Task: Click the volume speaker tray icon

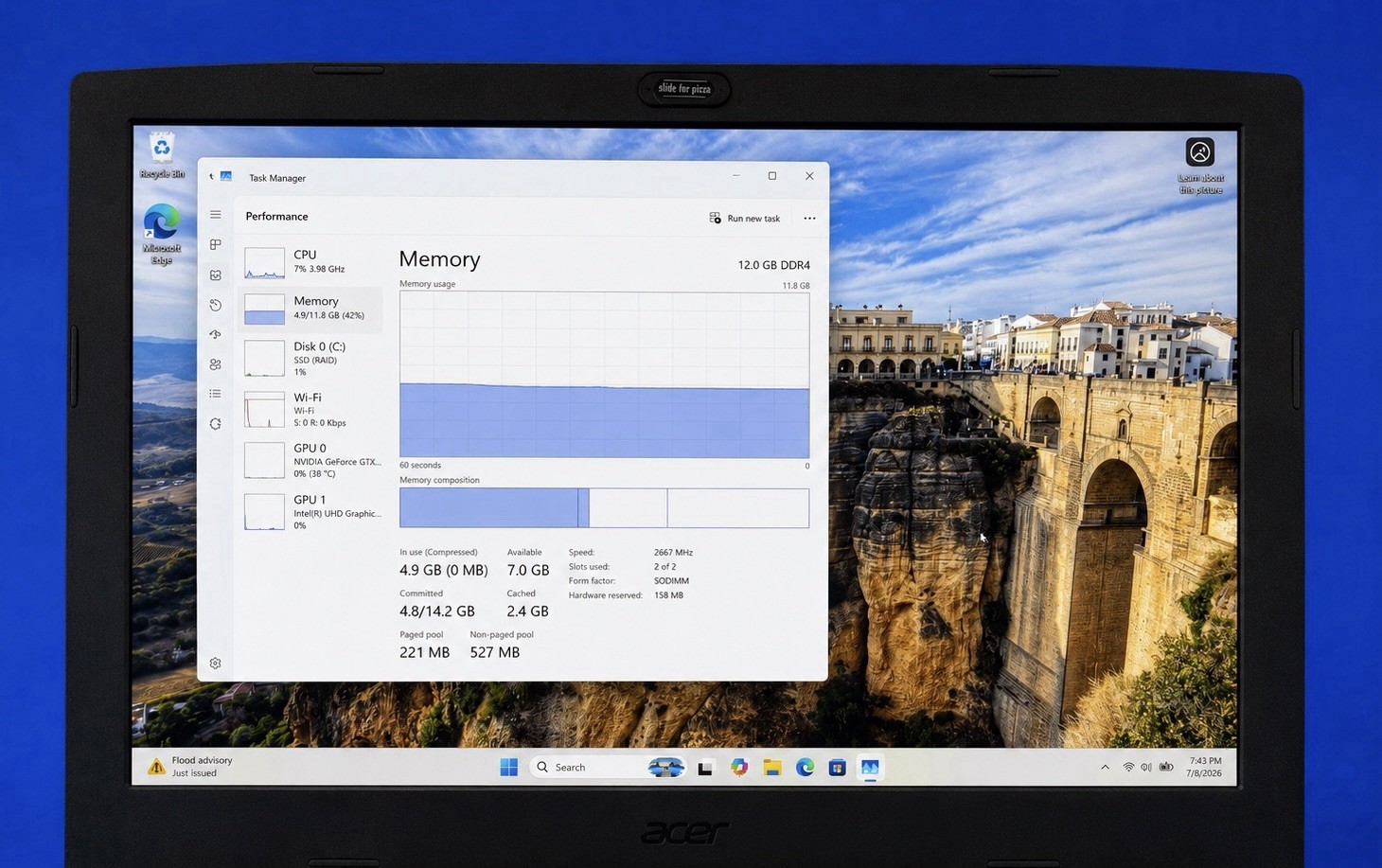Action: [1146, 767]
